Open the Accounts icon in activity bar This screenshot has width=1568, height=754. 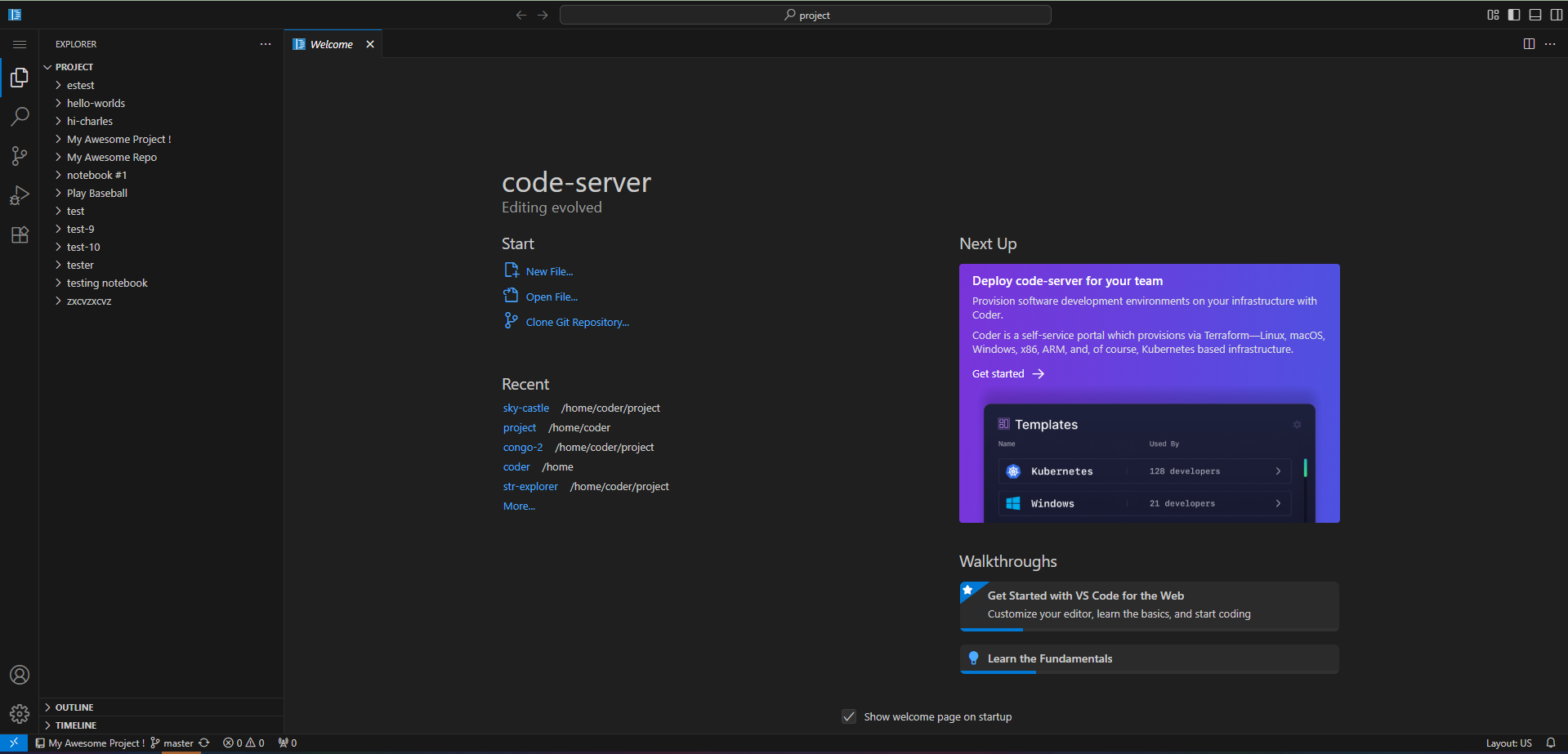tap(20, 675)
